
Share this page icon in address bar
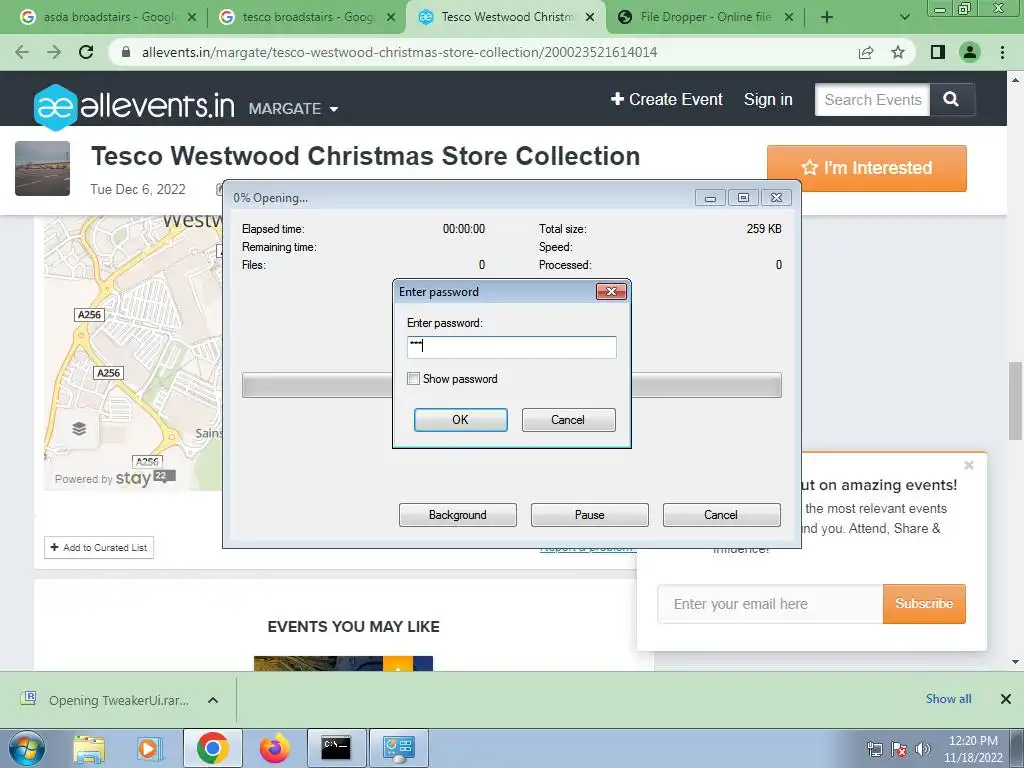tap(866, 52)
